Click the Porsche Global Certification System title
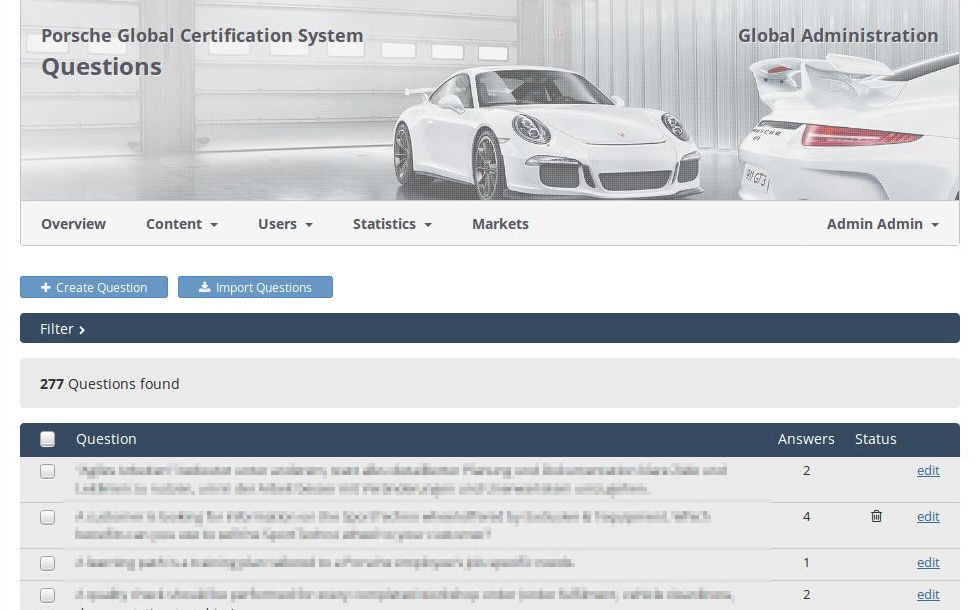Screen dimensions: 980x610 202,36
